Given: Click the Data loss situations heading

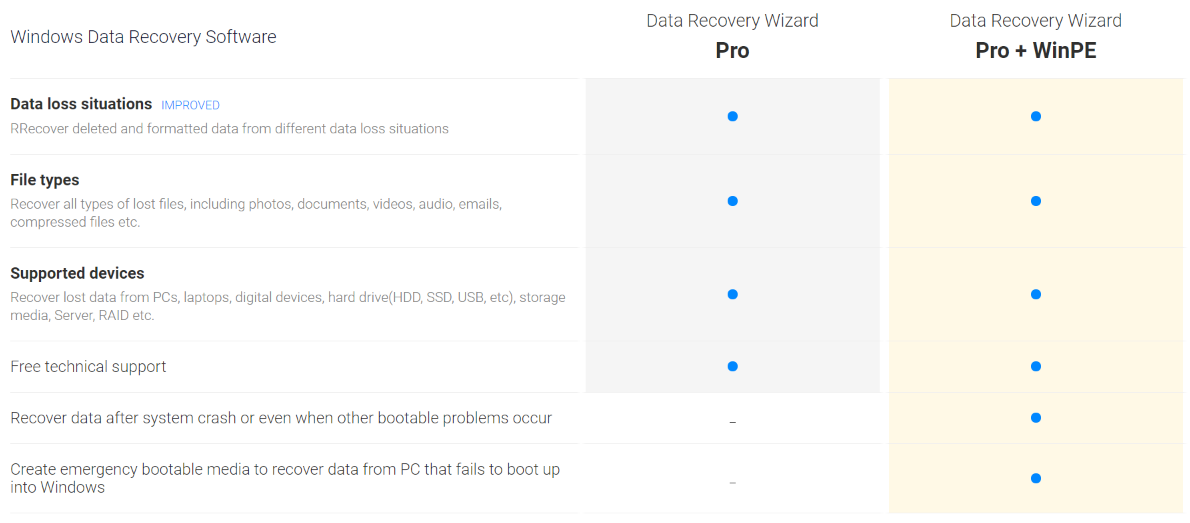Looking at the screenshot, I should 81,104.
